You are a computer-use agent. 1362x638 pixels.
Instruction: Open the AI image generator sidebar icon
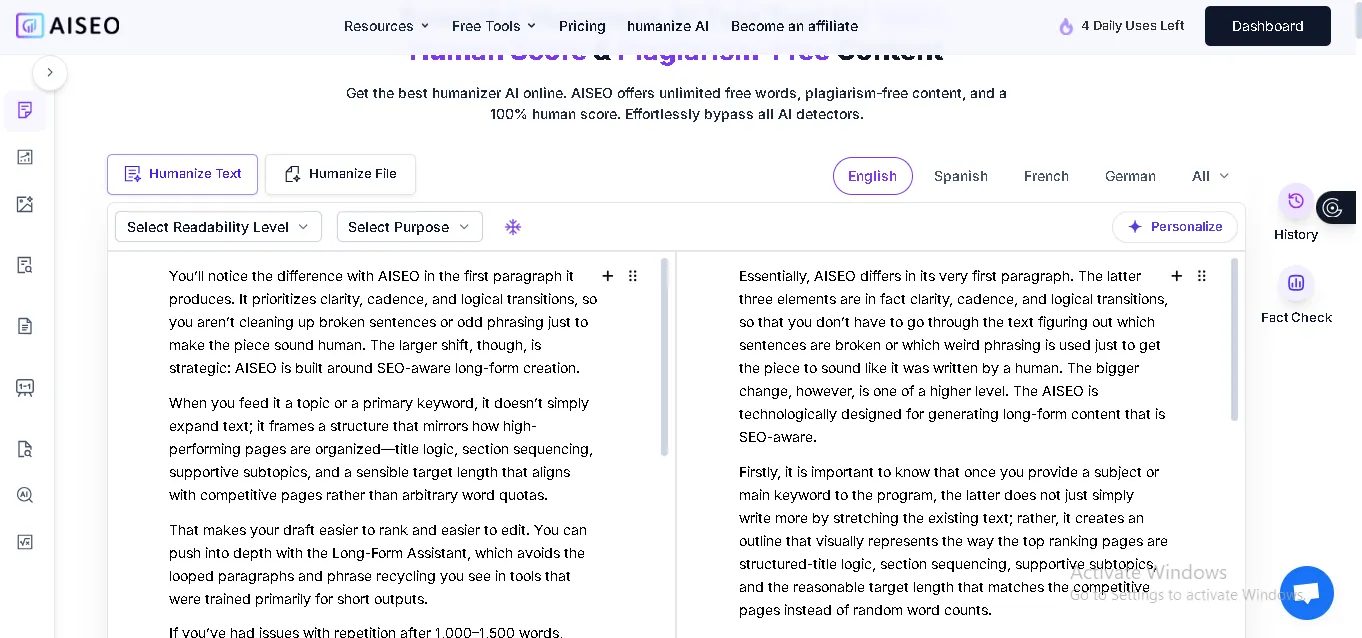(x=25, y=204)
